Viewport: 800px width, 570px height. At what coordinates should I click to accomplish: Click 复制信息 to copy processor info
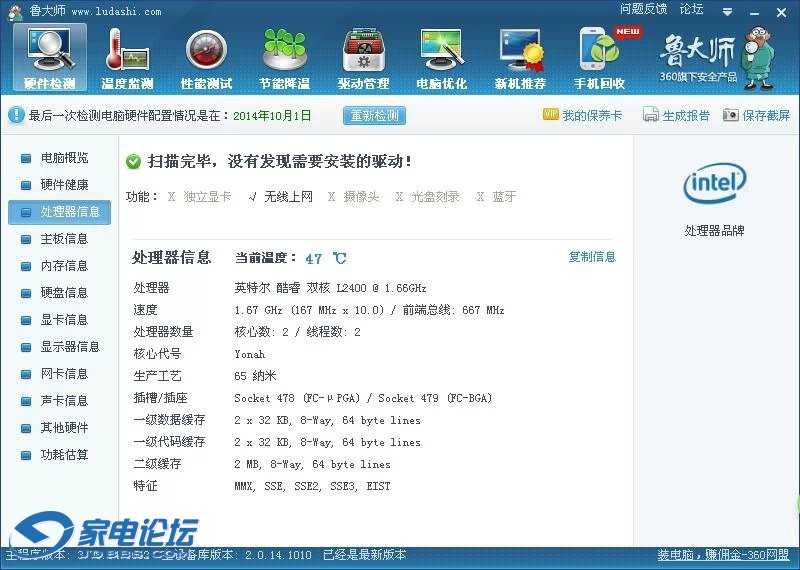[x=592, y=257]
